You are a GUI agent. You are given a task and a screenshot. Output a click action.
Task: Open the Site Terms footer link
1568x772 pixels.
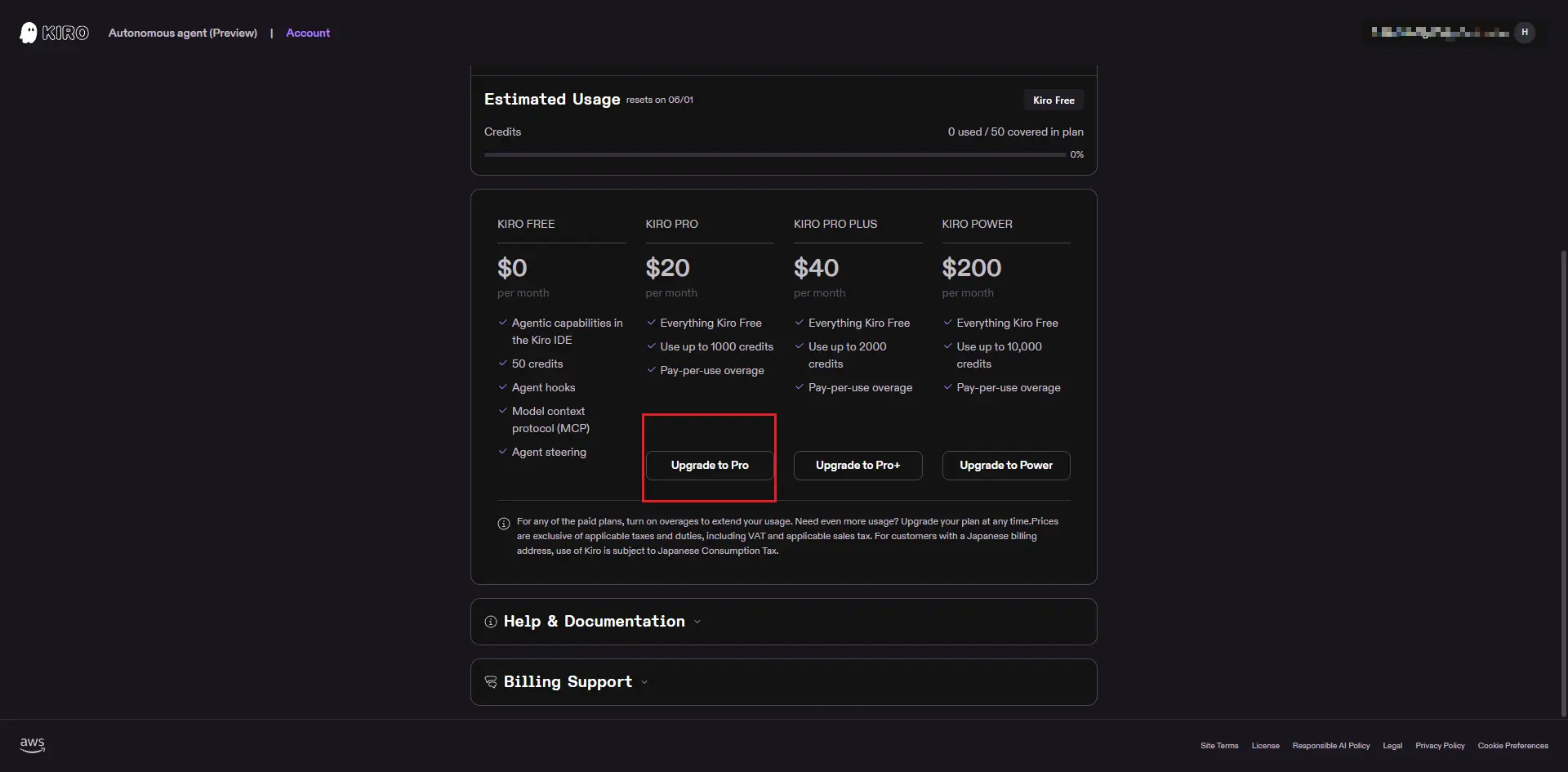tap(1219, 746)
